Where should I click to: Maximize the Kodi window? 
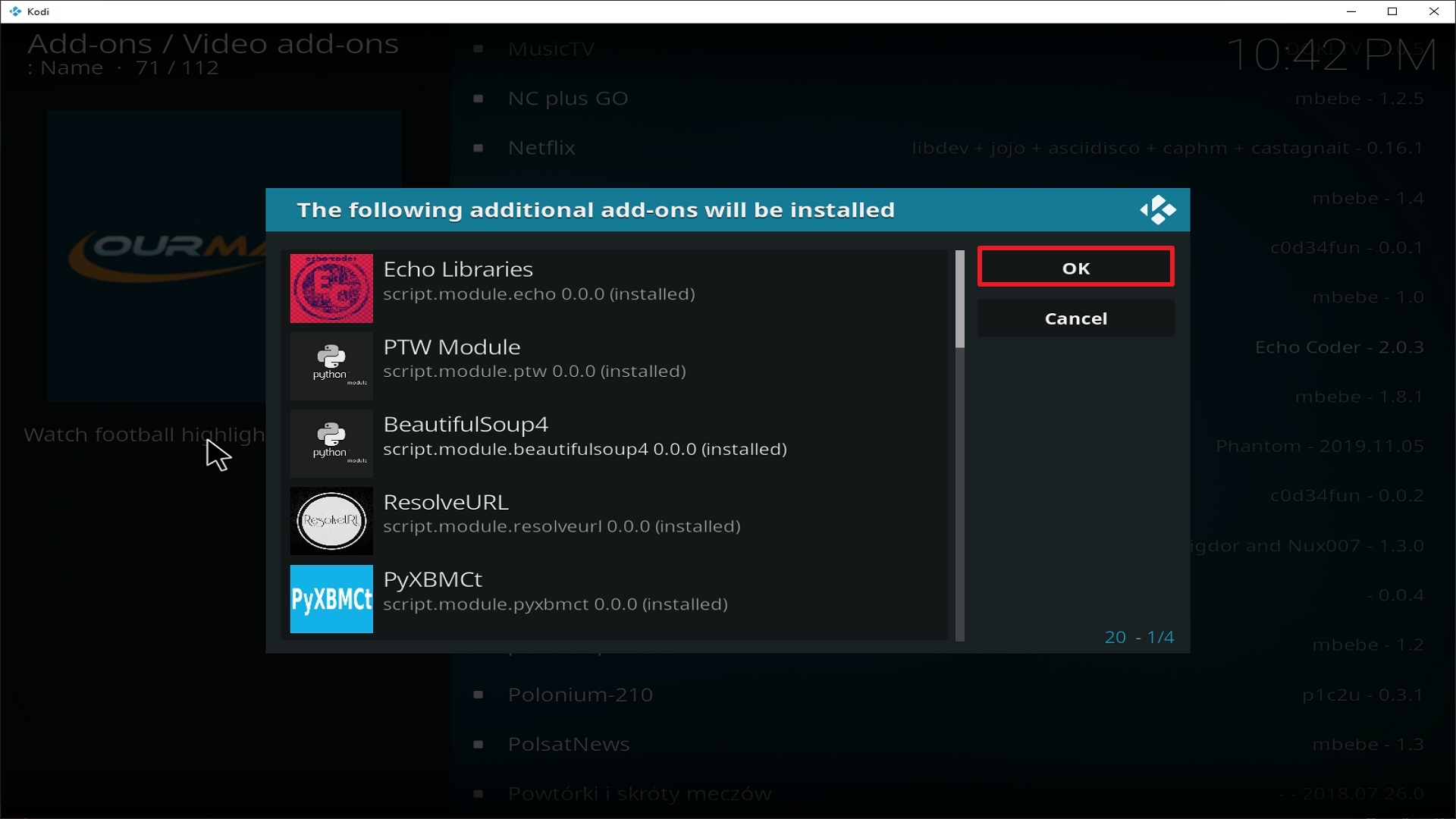(x=1392, y=11)
